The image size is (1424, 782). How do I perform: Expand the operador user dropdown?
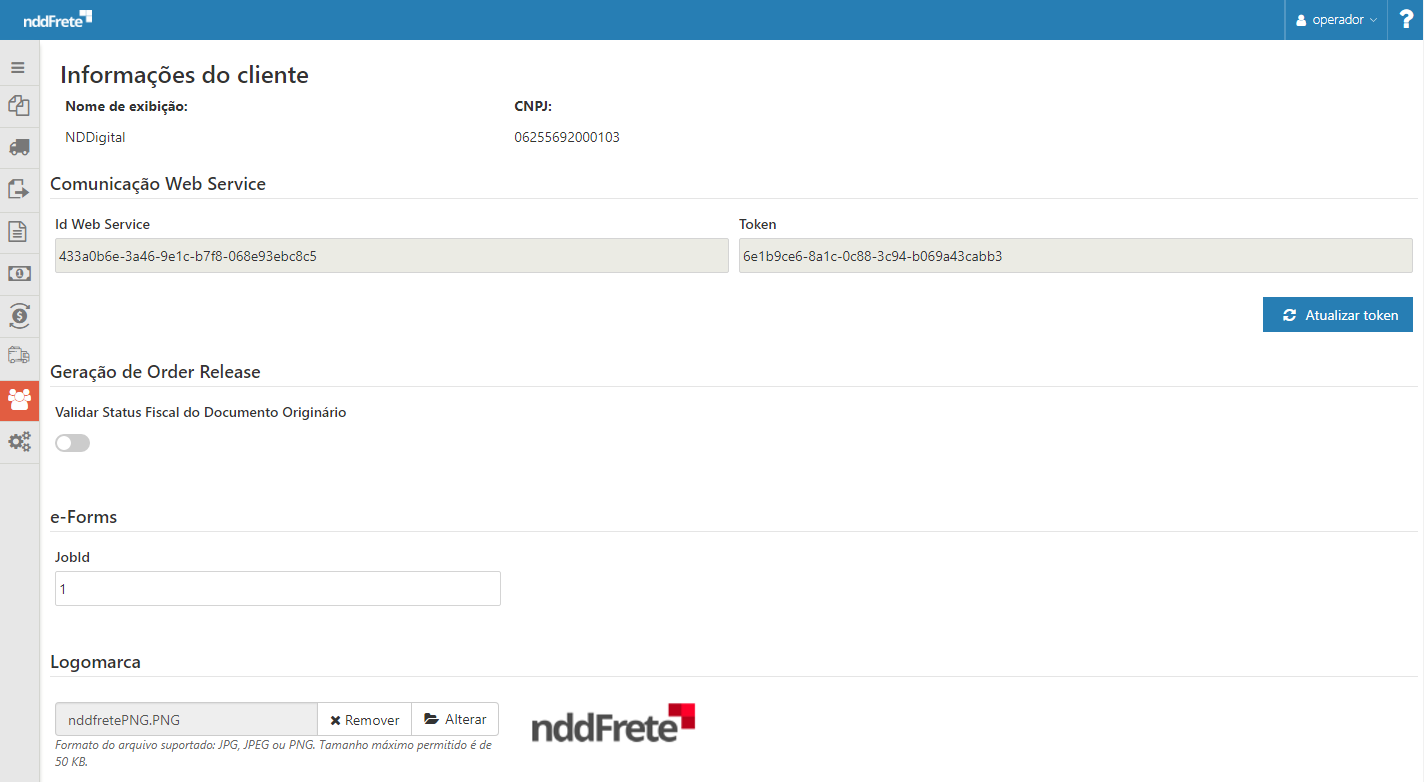1336,20
